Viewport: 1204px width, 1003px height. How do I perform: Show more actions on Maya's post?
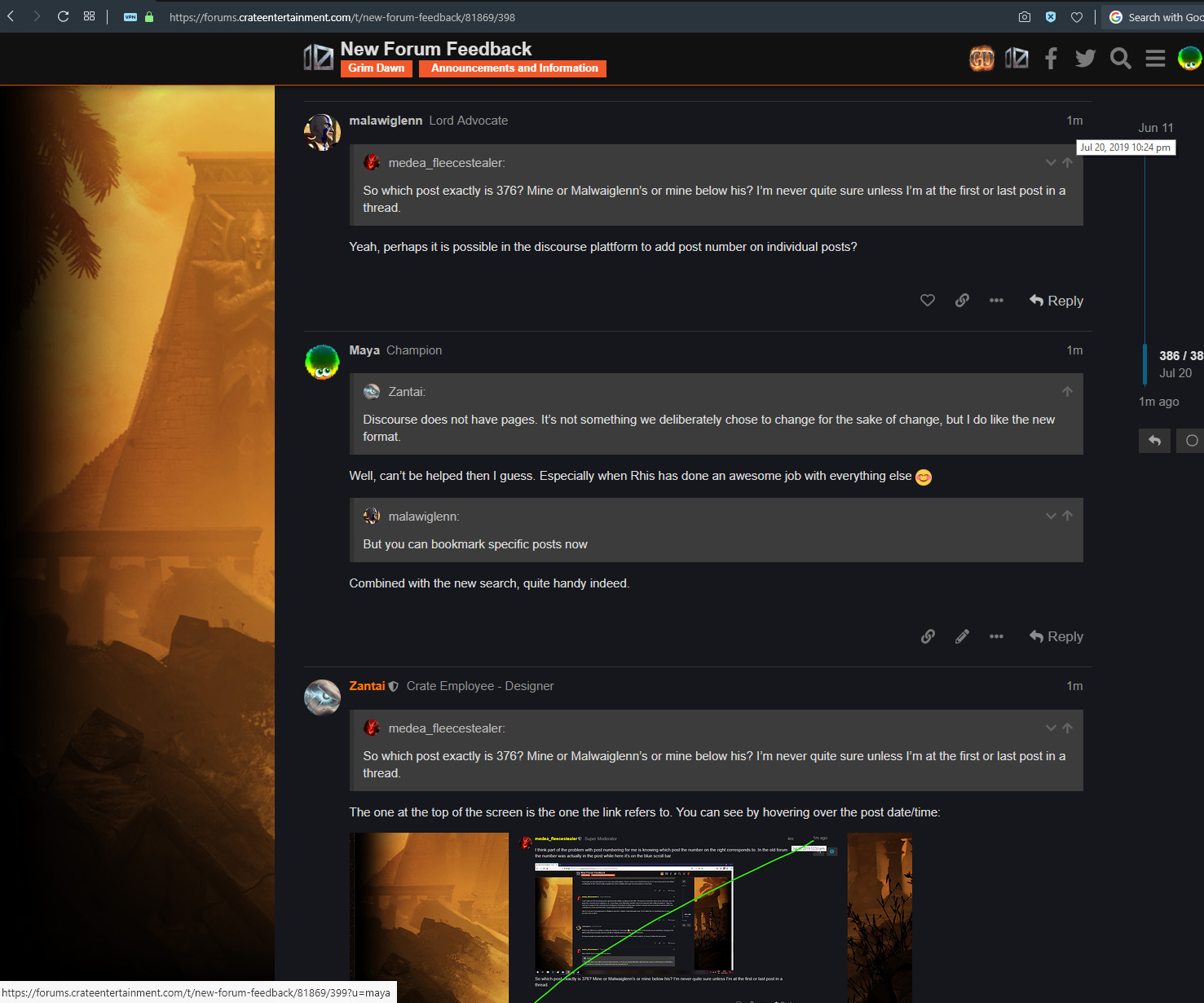pos(996,636)
